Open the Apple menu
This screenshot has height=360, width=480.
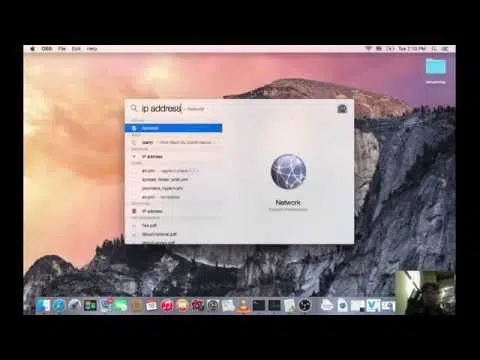tap(33, 49)
